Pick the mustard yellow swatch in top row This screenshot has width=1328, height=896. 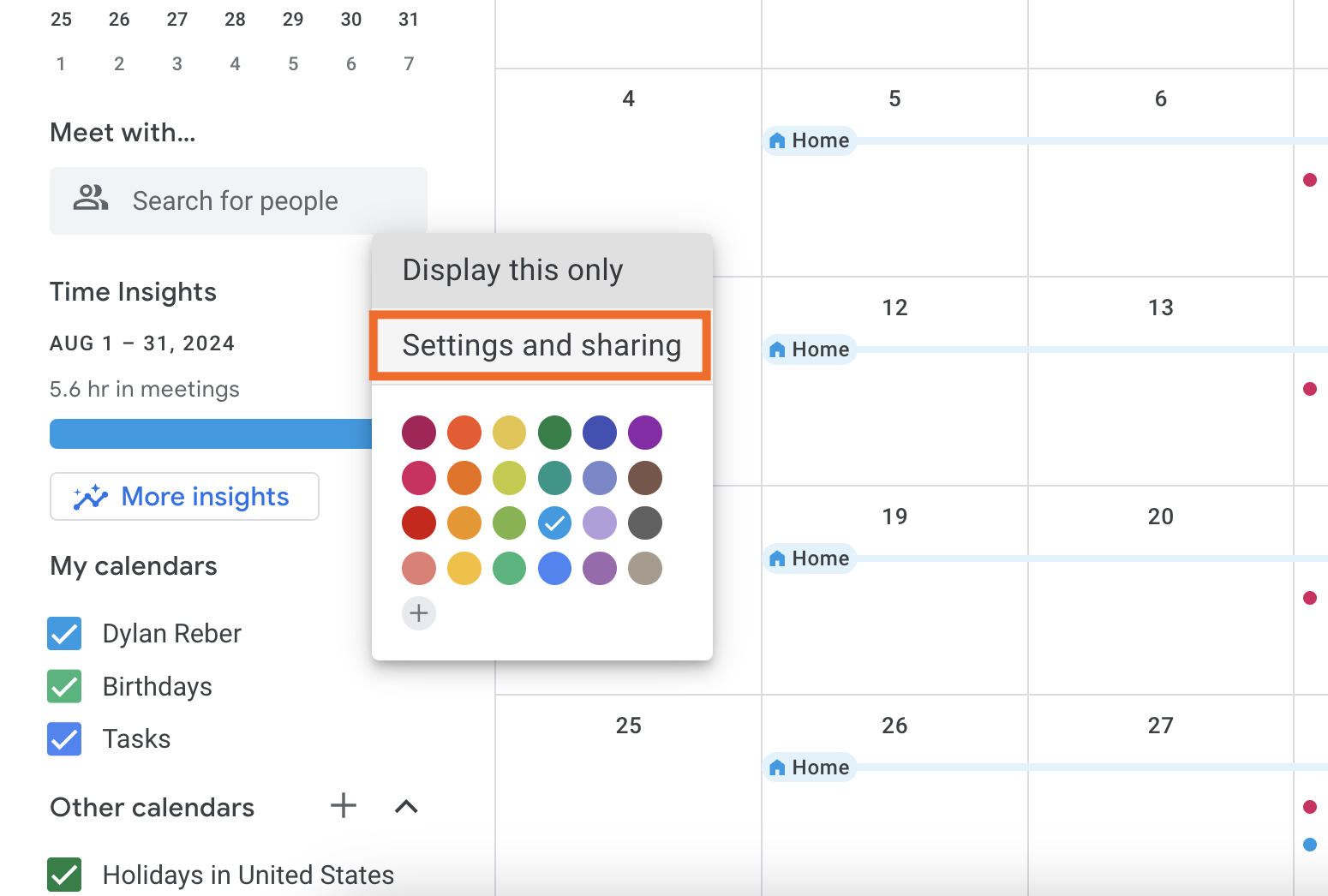coord(510,433)
